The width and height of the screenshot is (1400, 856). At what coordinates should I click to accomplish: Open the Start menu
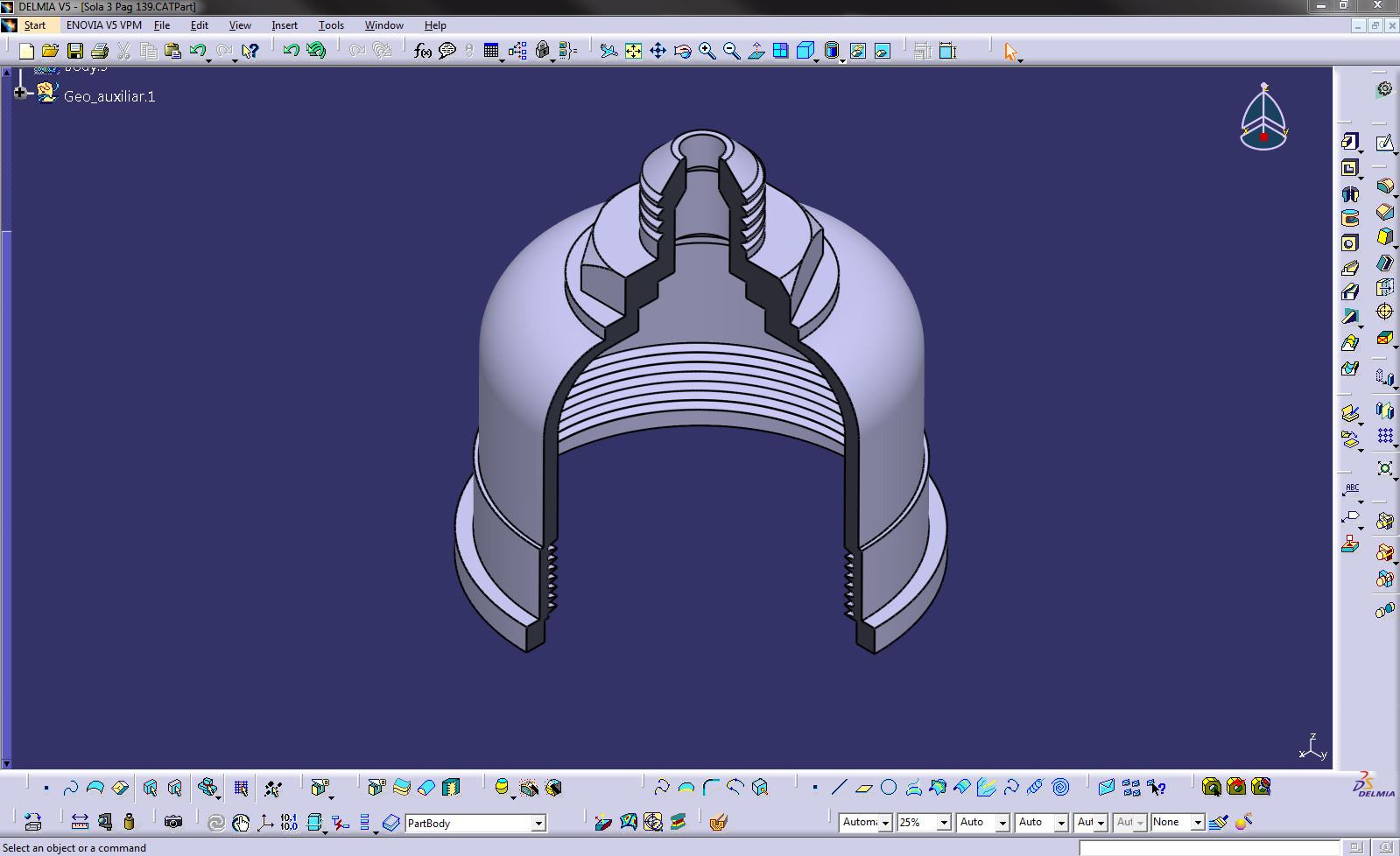click(35, 25)
